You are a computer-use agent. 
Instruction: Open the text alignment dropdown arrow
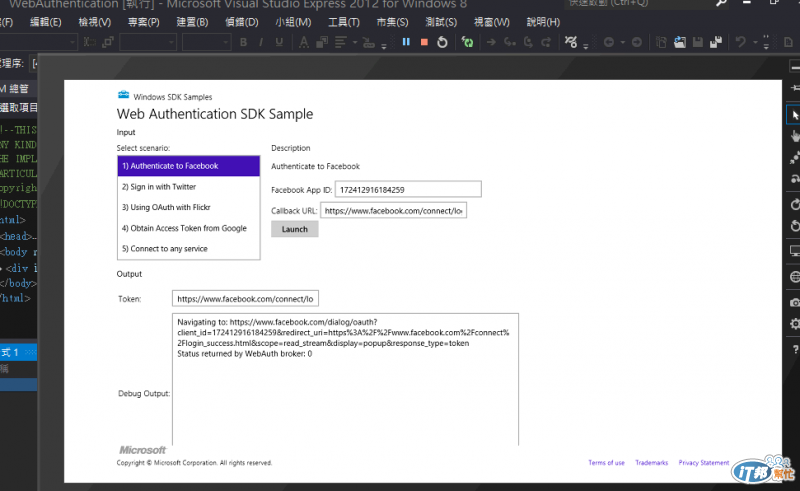(355, 42)
